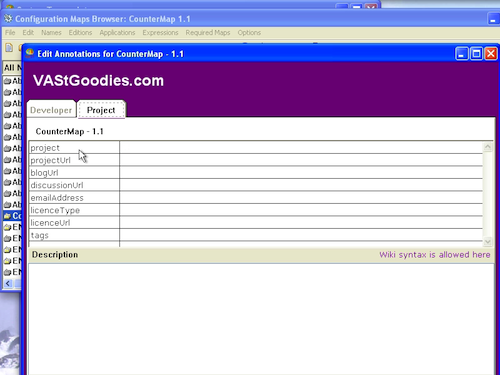The image size is (500, 375).
Task: Click the discussionUrl value cell
Action: (x=301, y=185)
